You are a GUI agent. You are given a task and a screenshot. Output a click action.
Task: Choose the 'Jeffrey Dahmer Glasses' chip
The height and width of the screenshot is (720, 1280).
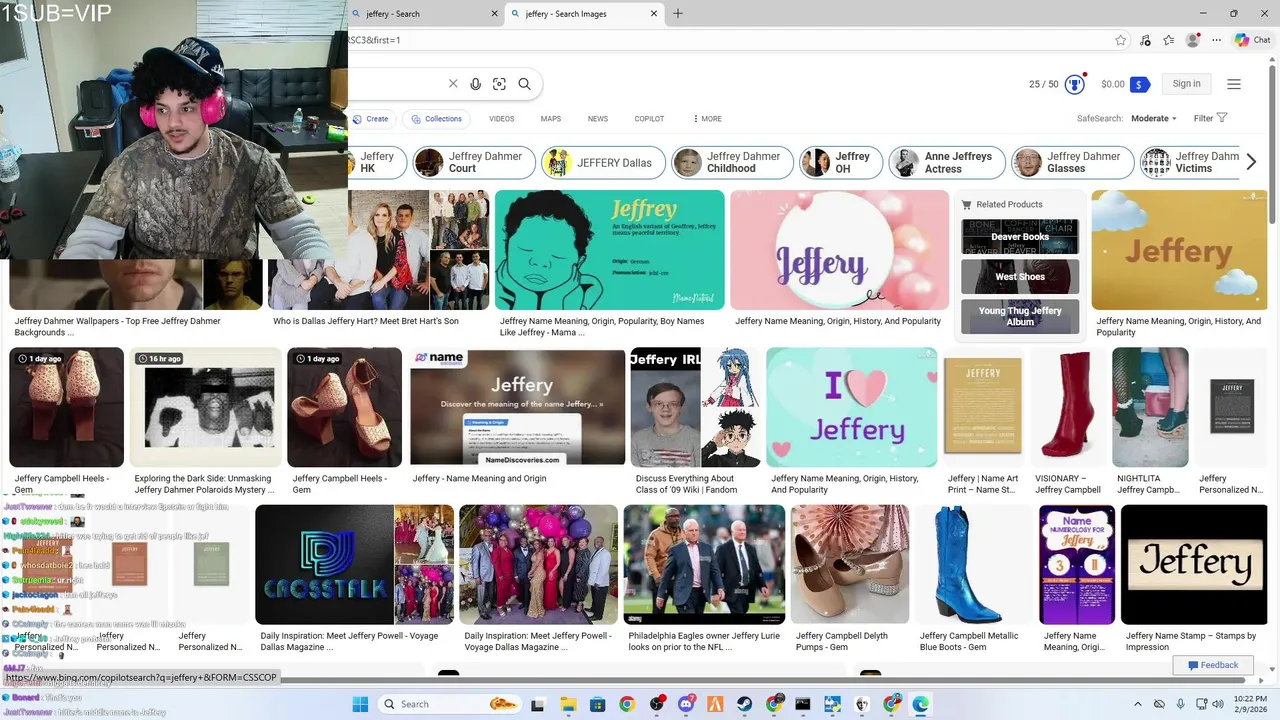(x=1072, y=162)
